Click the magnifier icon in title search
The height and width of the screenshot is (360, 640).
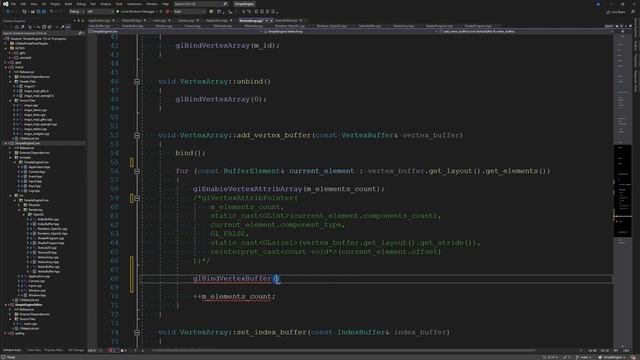[225, 4]
